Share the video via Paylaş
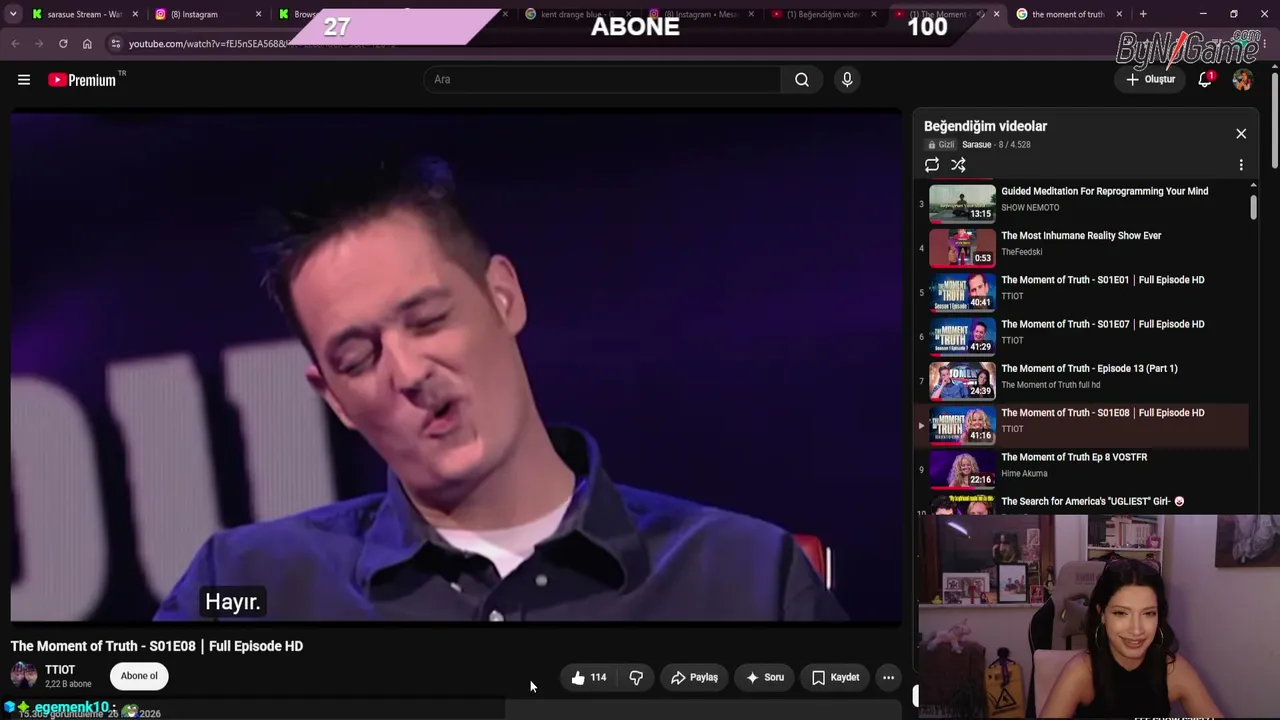Viewport: 1280px width, 720px height. pyautogui.click(x=694, y=677)
